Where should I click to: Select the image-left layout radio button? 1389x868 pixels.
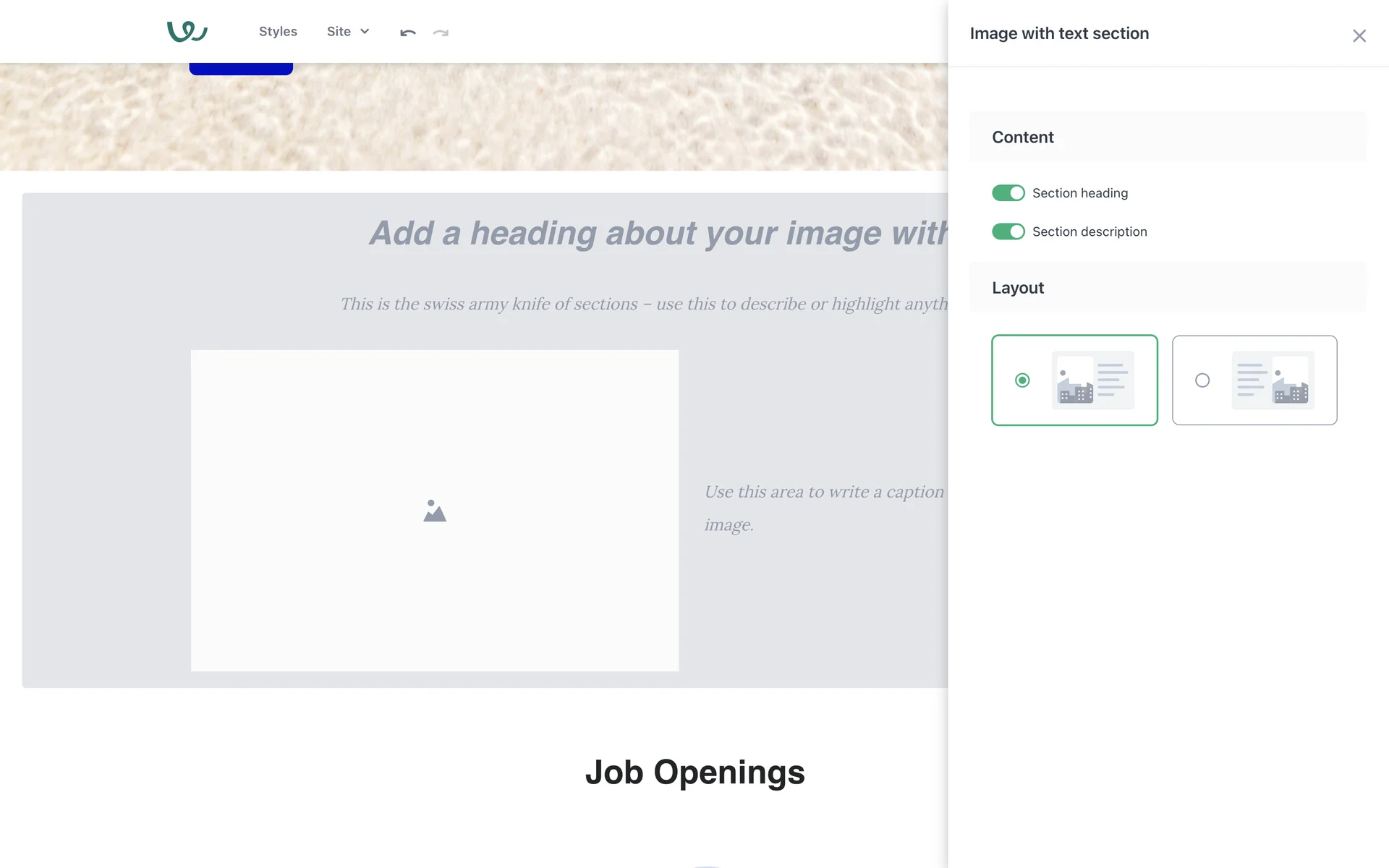click(1022, 380)
